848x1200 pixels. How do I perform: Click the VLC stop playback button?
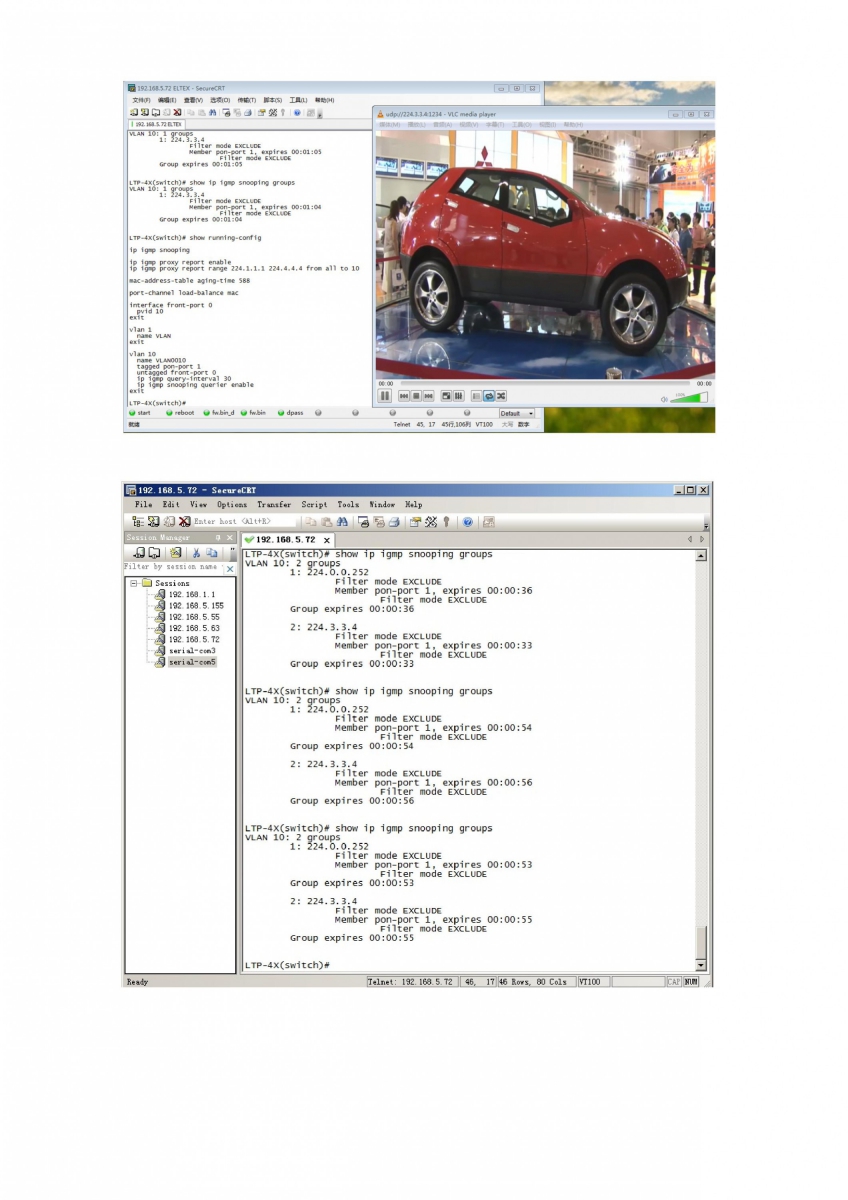pyautogui.click(x=416, y=396)
